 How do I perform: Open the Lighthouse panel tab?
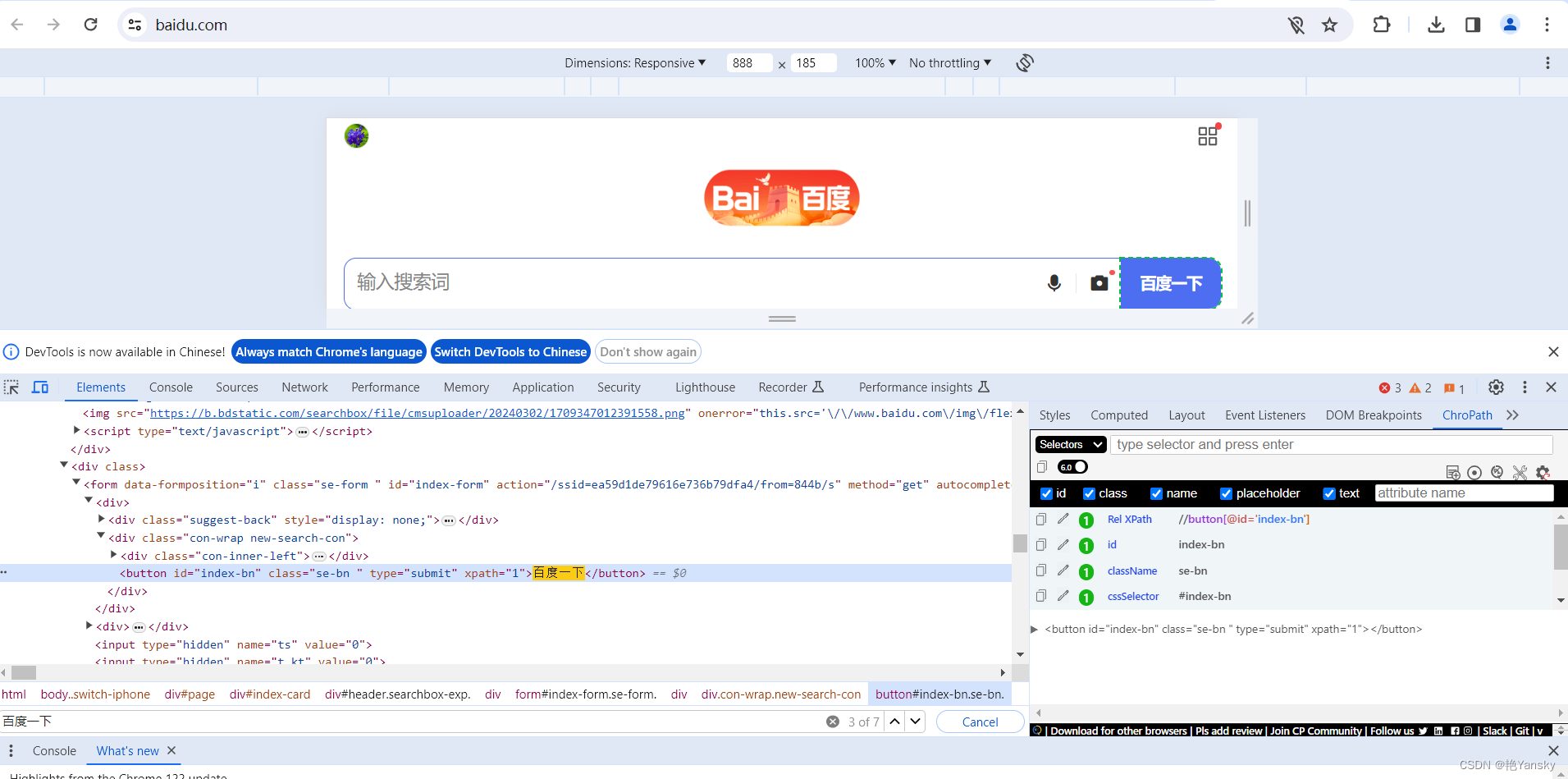705,387
